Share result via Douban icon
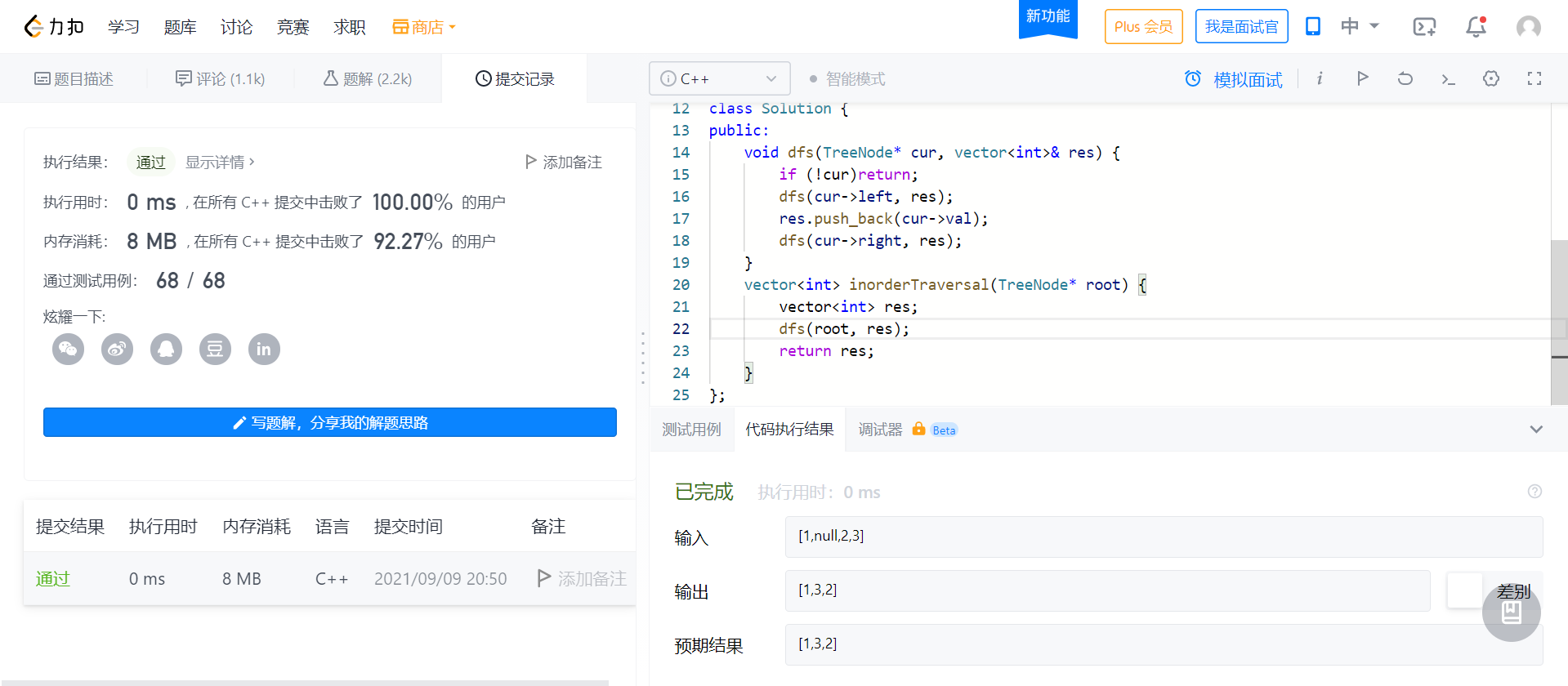1568x686 pixels. point(216,350)
